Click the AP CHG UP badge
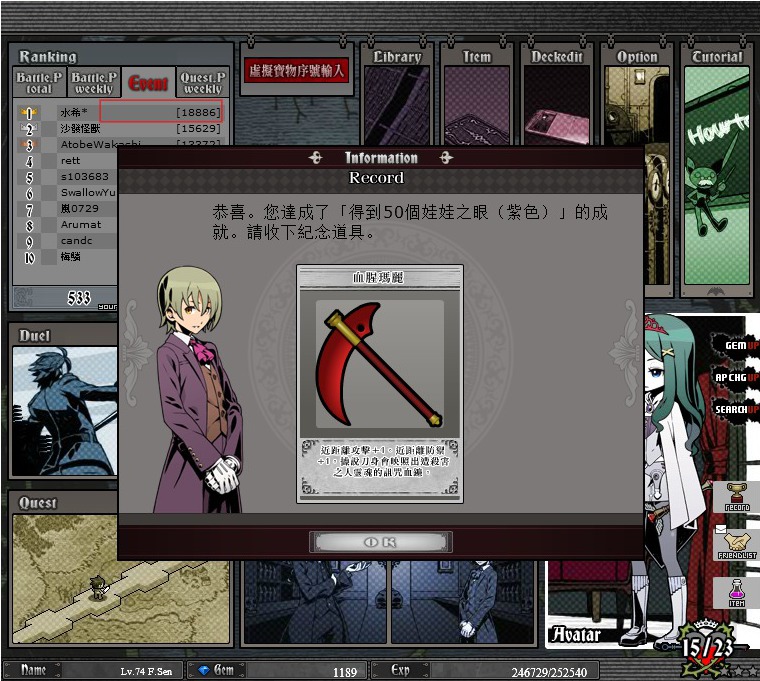The height and width of the screenshot is (681, 760). pos(737,377)
